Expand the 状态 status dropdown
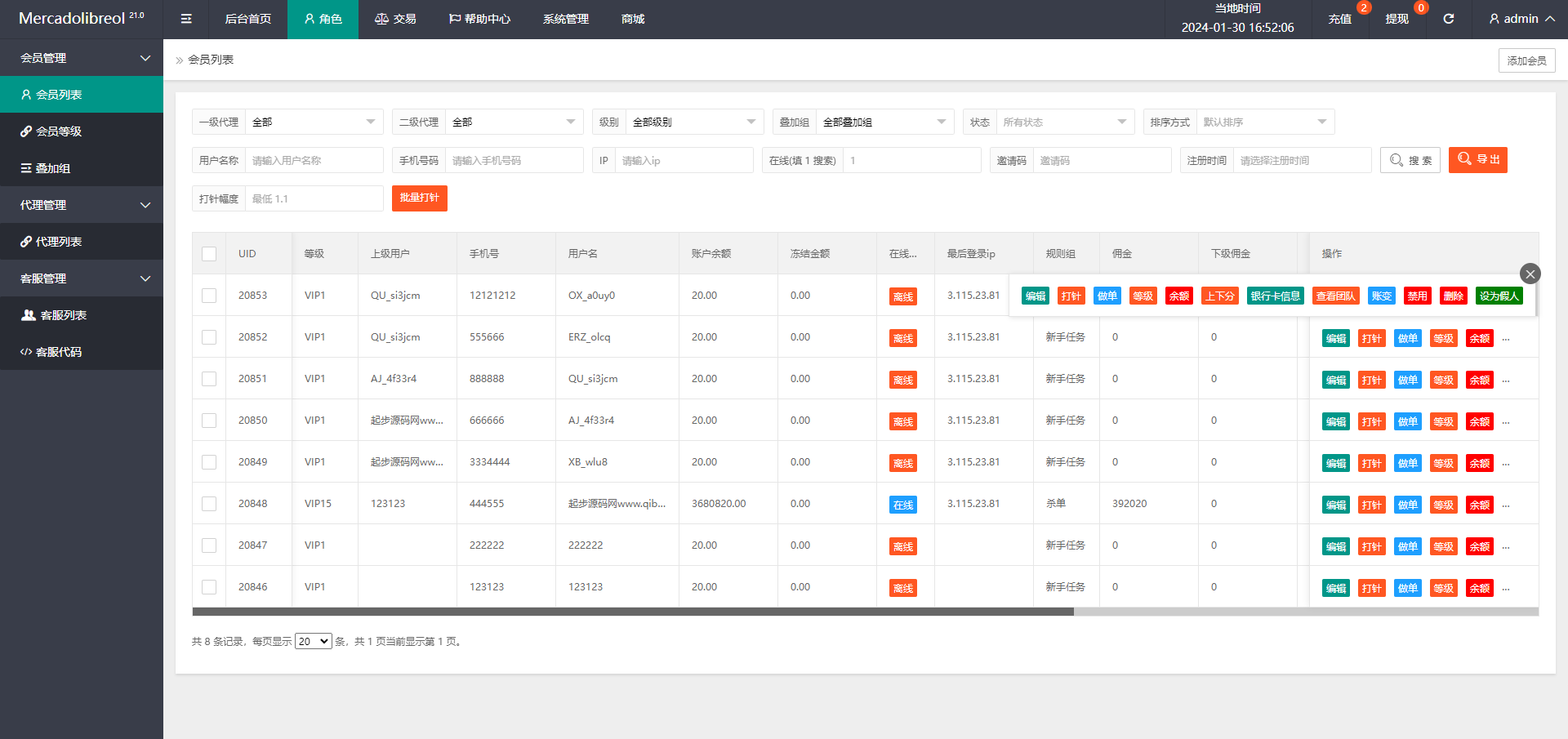This screenshot has height=739, width=1568. point(1064,122)
